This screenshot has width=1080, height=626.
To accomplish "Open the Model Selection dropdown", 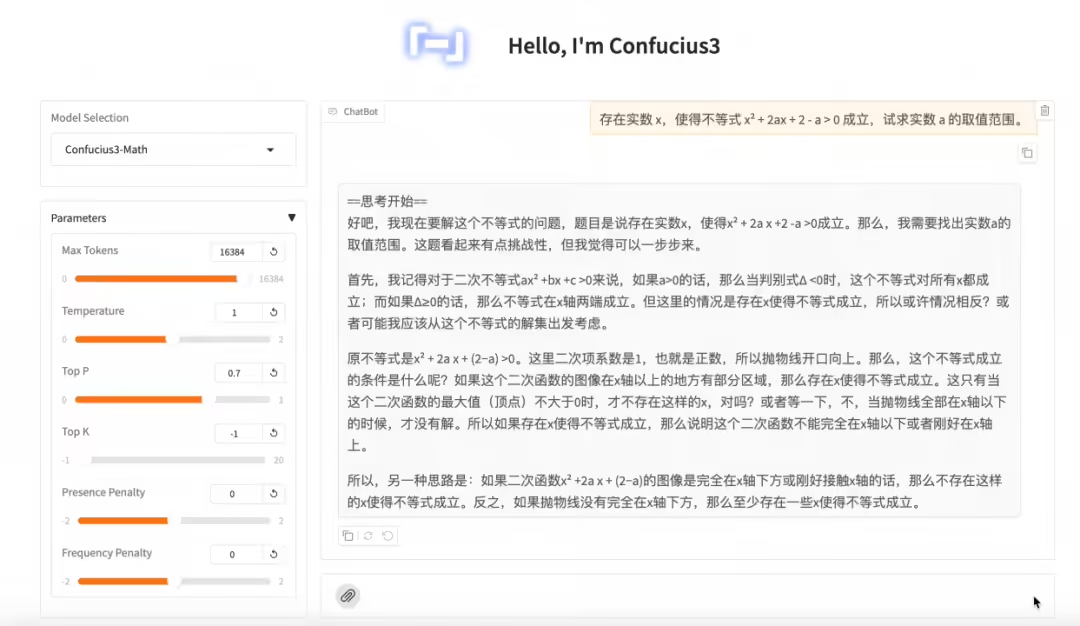I will pos(270,148).
